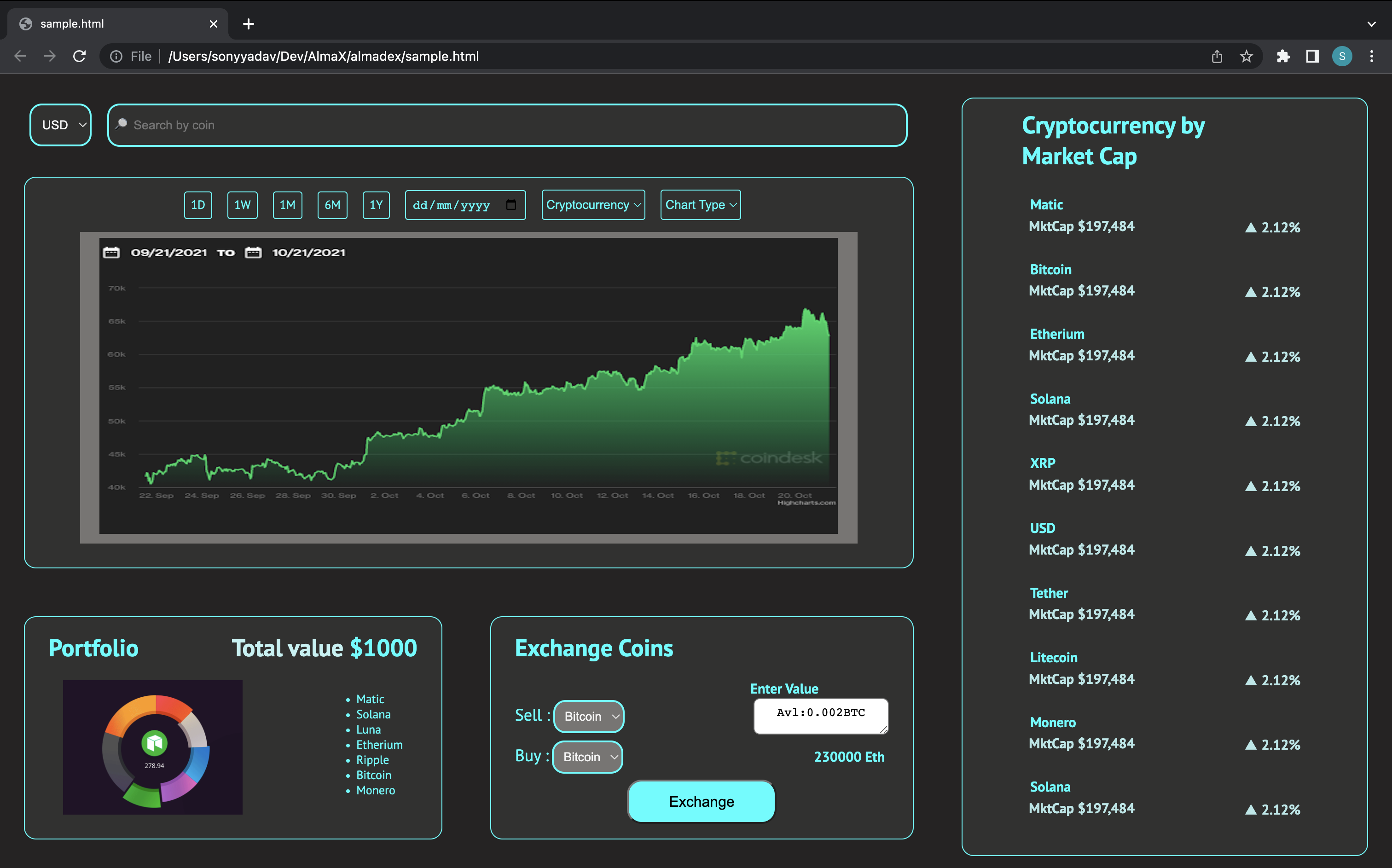This screenshot has width=1392, height=868.
Task: Bookmark the page using the star icon
Action: point(1246,56)
